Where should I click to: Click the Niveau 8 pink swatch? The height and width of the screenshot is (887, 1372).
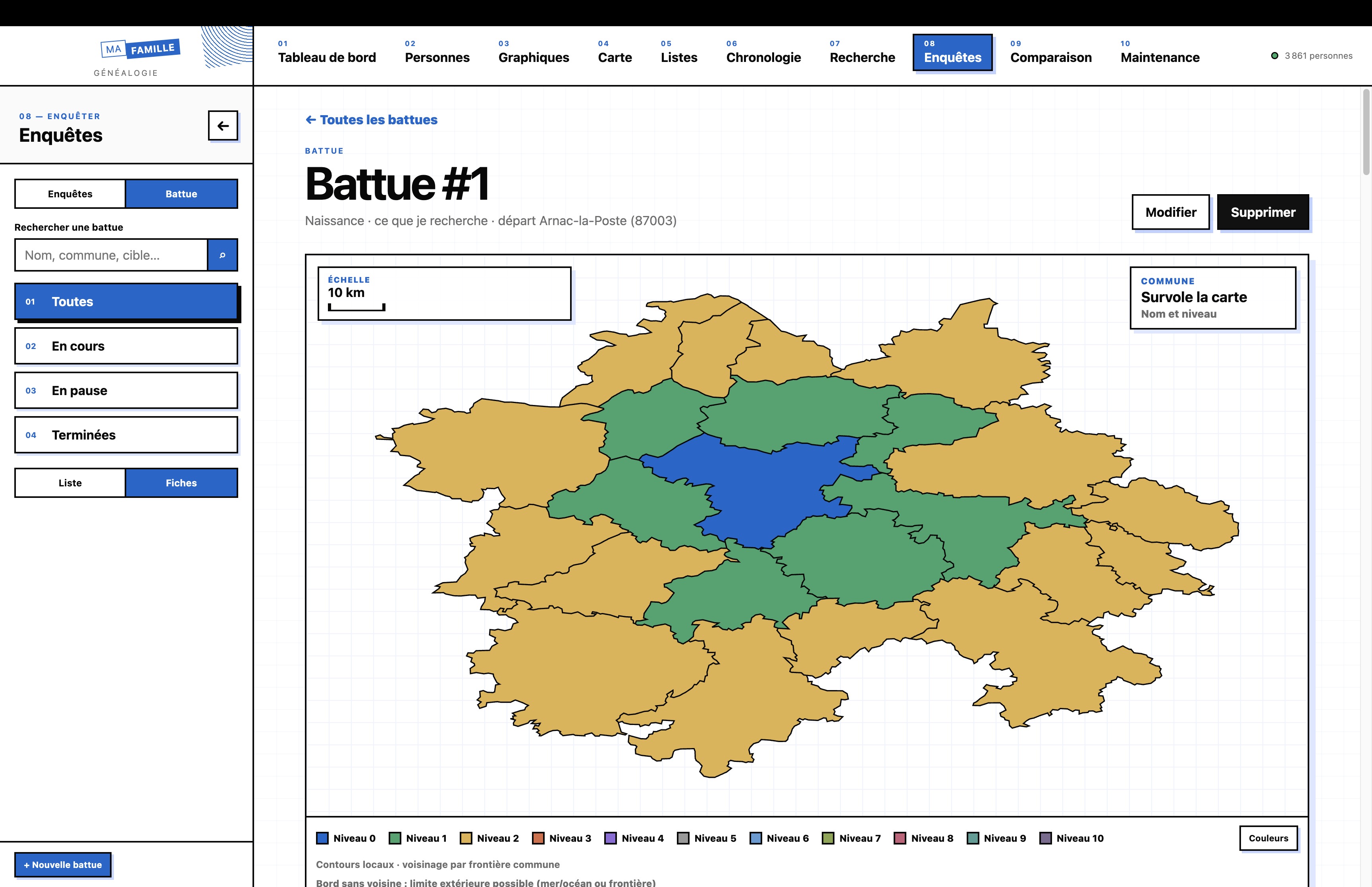coord(900,838)
